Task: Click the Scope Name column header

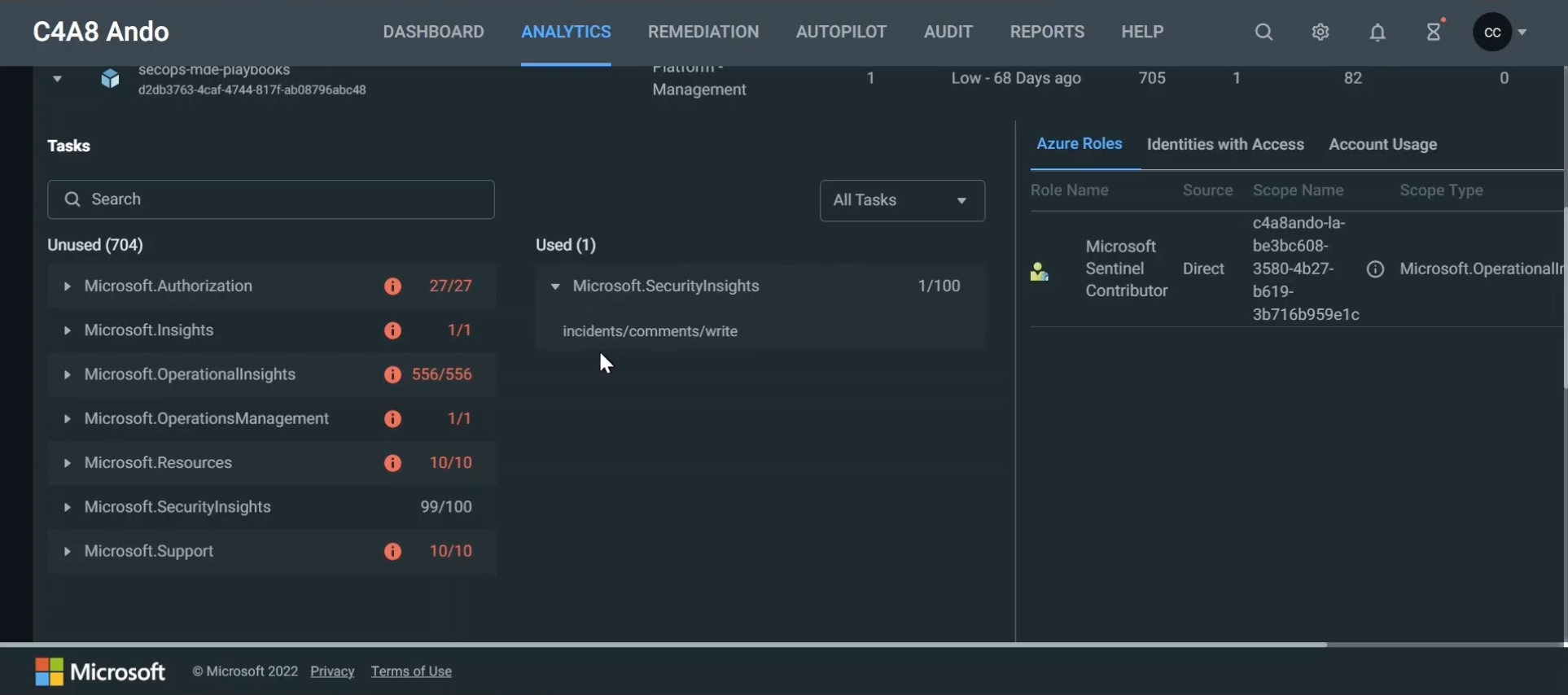Action: click(1299, 190)
